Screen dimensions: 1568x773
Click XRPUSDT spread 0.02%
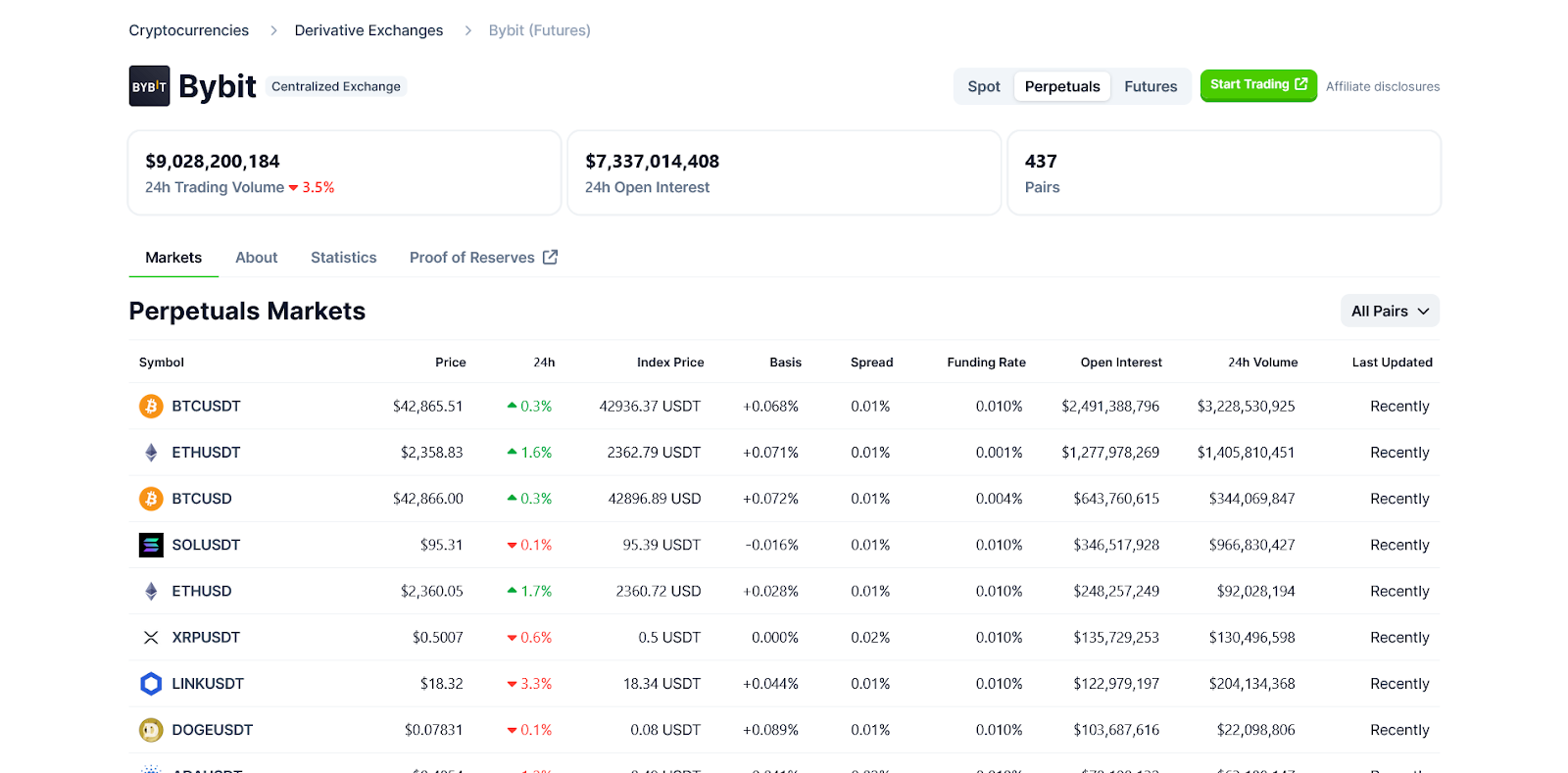pos(870,638)
